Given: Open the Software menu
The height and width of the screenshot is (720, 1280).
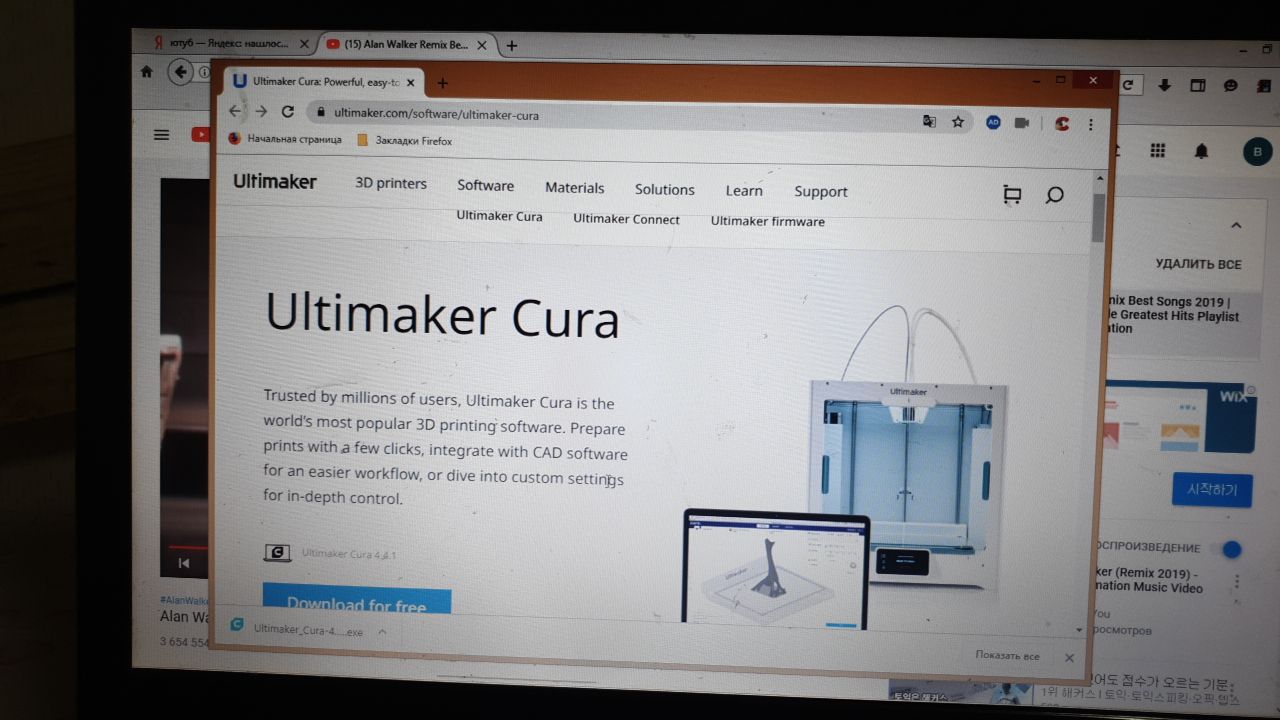Looking at the screenshot, I should click(x=485, y=186).
